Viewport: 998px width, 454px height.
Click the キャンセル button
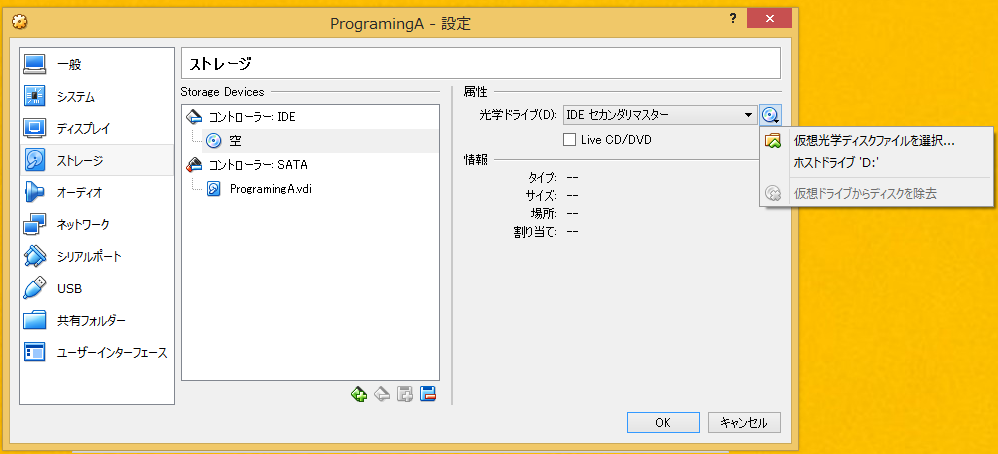(744, 423)
